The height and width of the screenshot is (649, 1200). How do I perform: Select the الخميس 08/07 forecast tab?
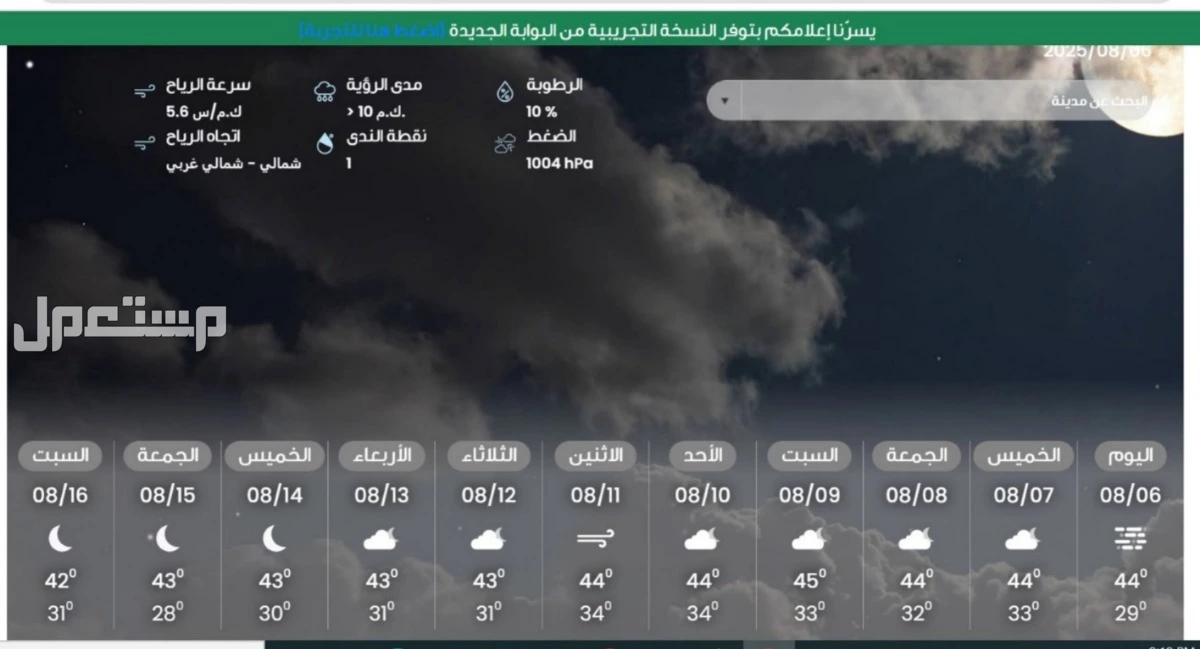[1023, 456]
